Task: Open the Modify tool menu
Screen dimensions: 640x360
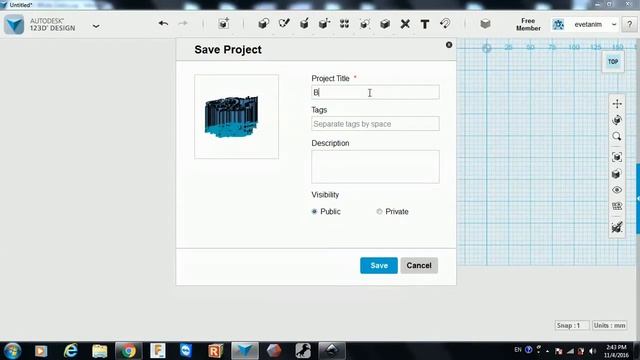Action: coord(324,24)
